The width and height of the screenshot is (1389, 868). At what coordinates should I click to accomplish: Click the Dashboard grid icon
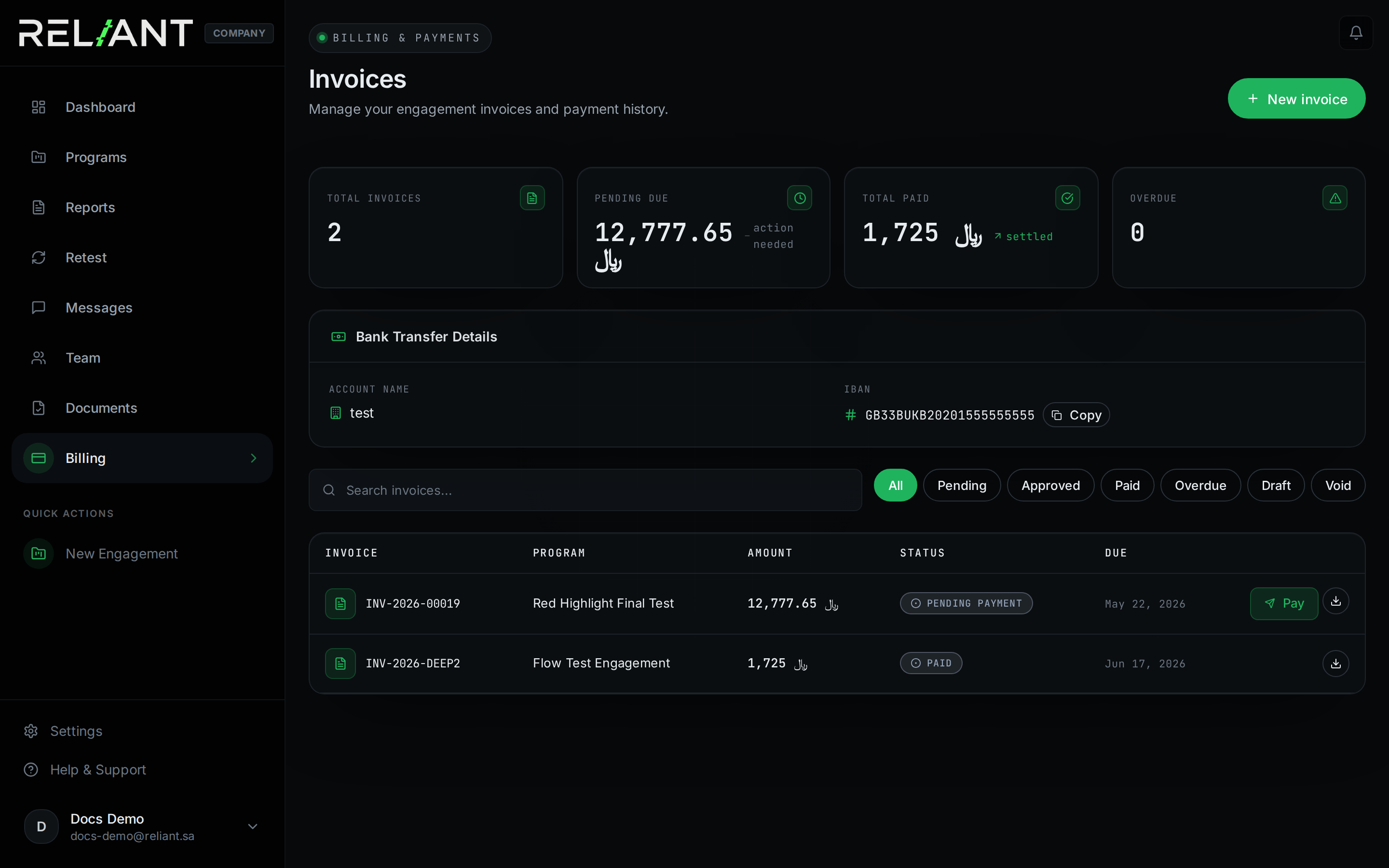39,108
